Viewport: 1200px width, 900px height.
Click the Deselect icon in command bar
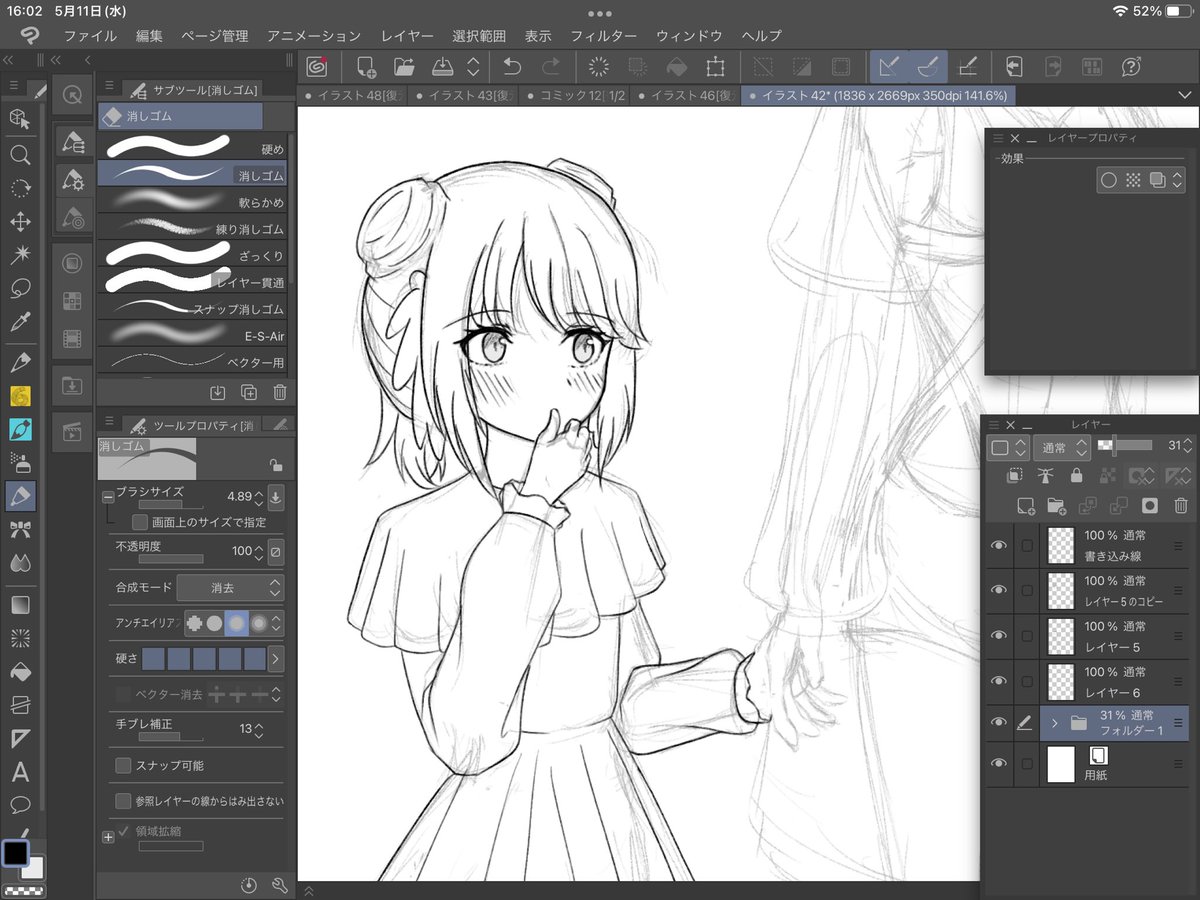(x=763, y=67)
